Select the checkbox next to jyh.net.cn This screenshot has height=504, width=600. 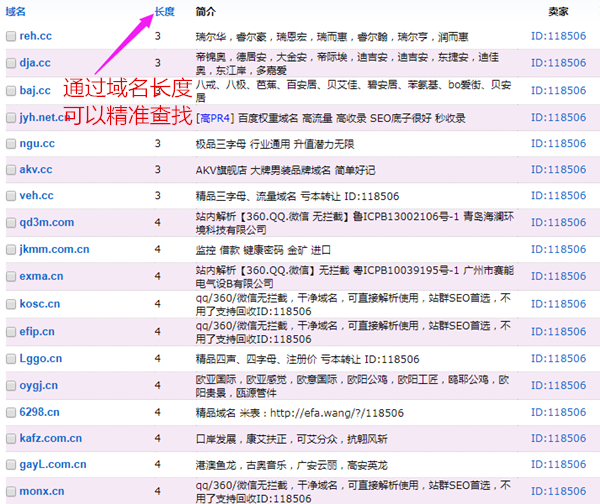coord(10,117)
